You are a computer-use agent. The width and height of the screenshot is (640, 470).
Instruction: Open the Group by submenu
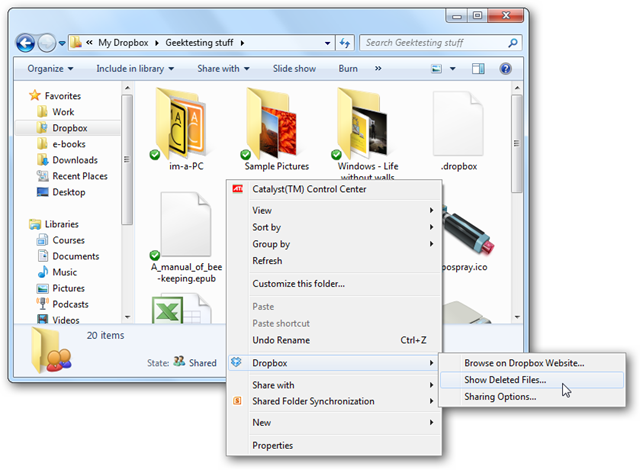click(x=334, y=244)
